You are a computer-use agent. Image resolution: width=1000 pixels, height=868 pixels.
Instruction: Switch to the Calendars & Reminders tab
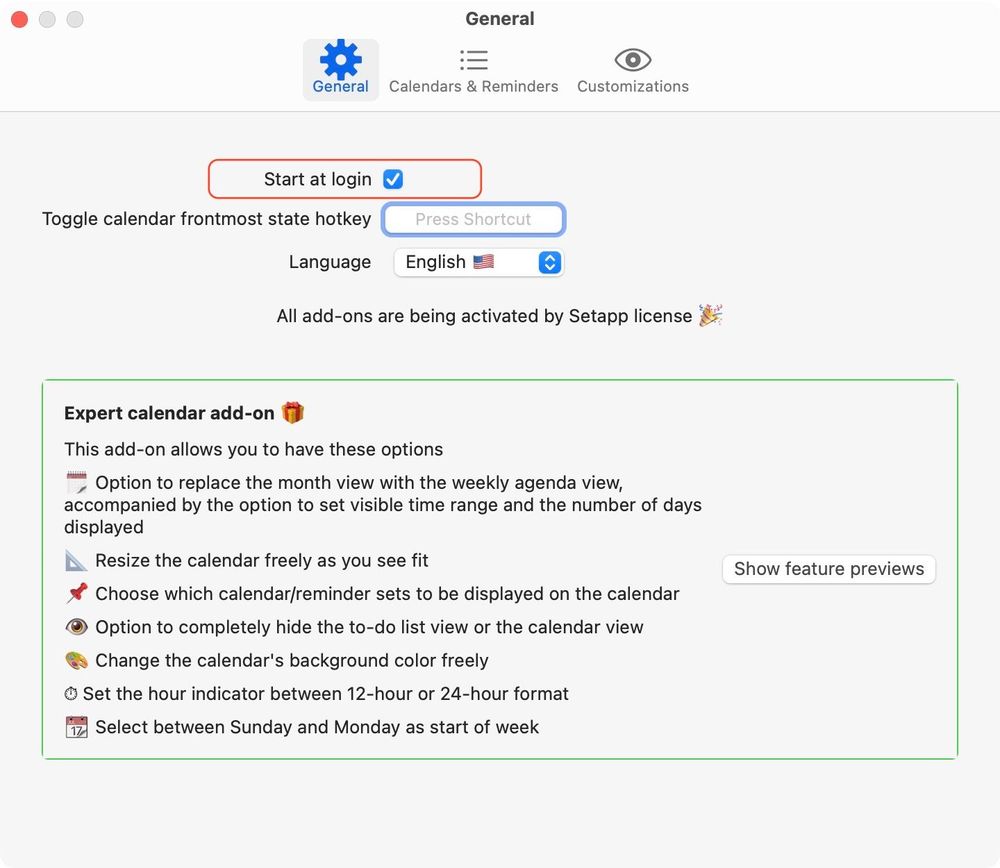click(x=473, y=70)
